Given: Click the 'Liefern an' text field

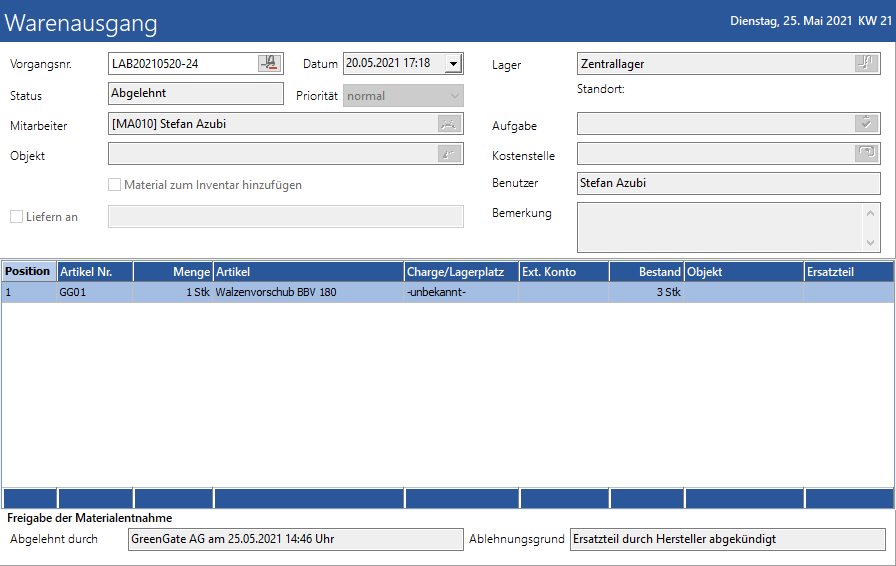Looking at the screenshot, I should [x=286, y=217].
